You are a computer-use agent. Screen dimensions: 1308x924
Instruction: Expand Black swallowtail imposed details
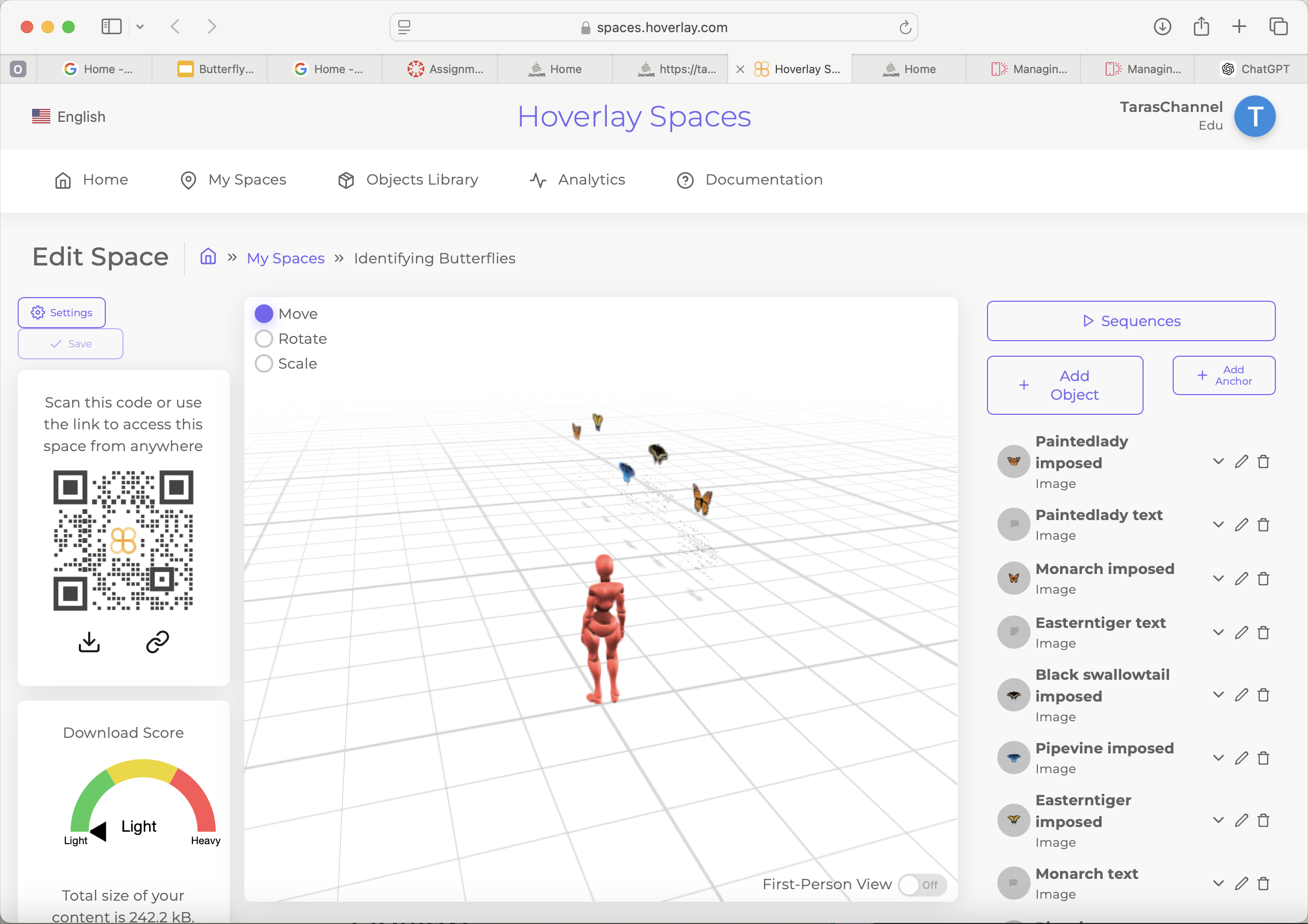pyautogui.click(x=1218, y=695)
